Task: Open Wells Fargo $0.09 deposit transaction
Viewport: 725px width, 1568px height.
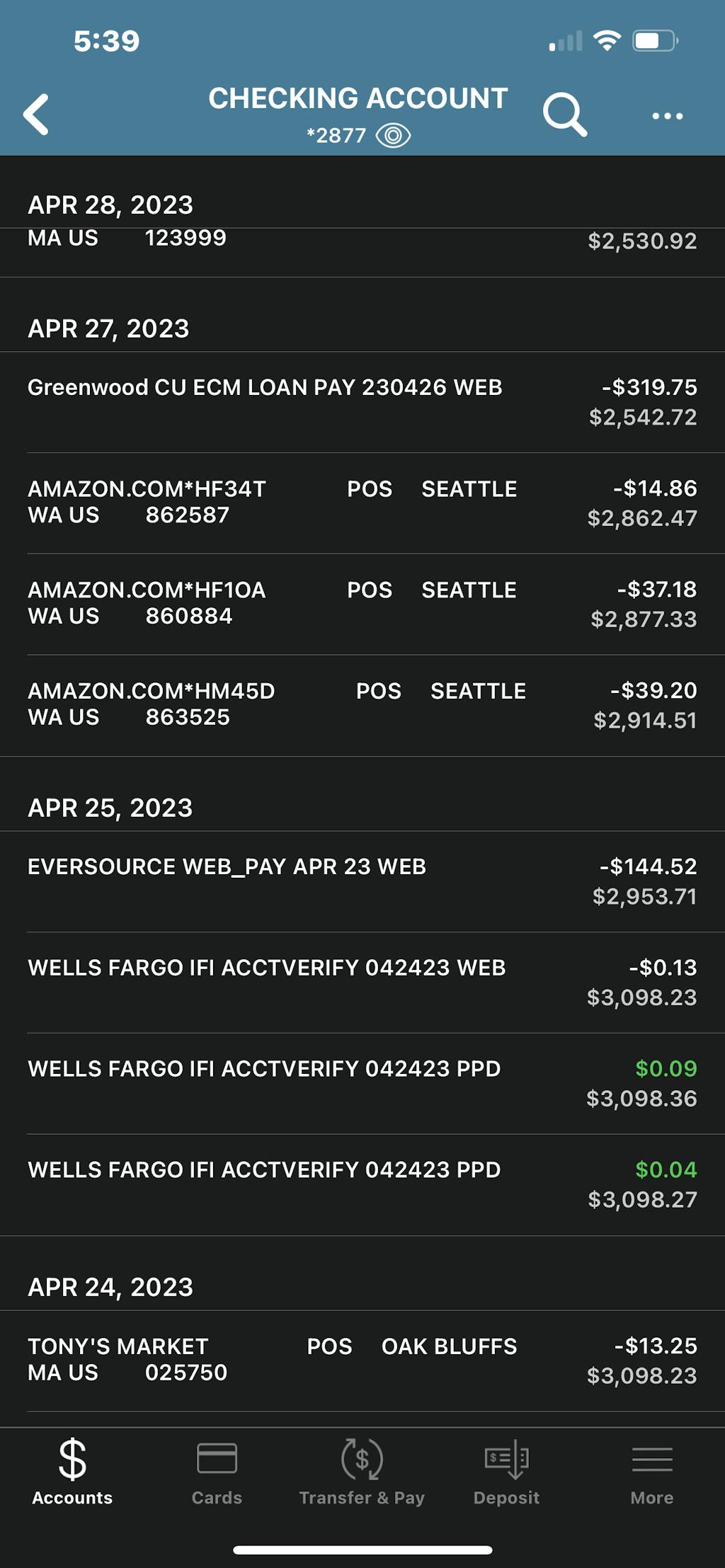Action: pyautogui.click(x=362, y=1083)
